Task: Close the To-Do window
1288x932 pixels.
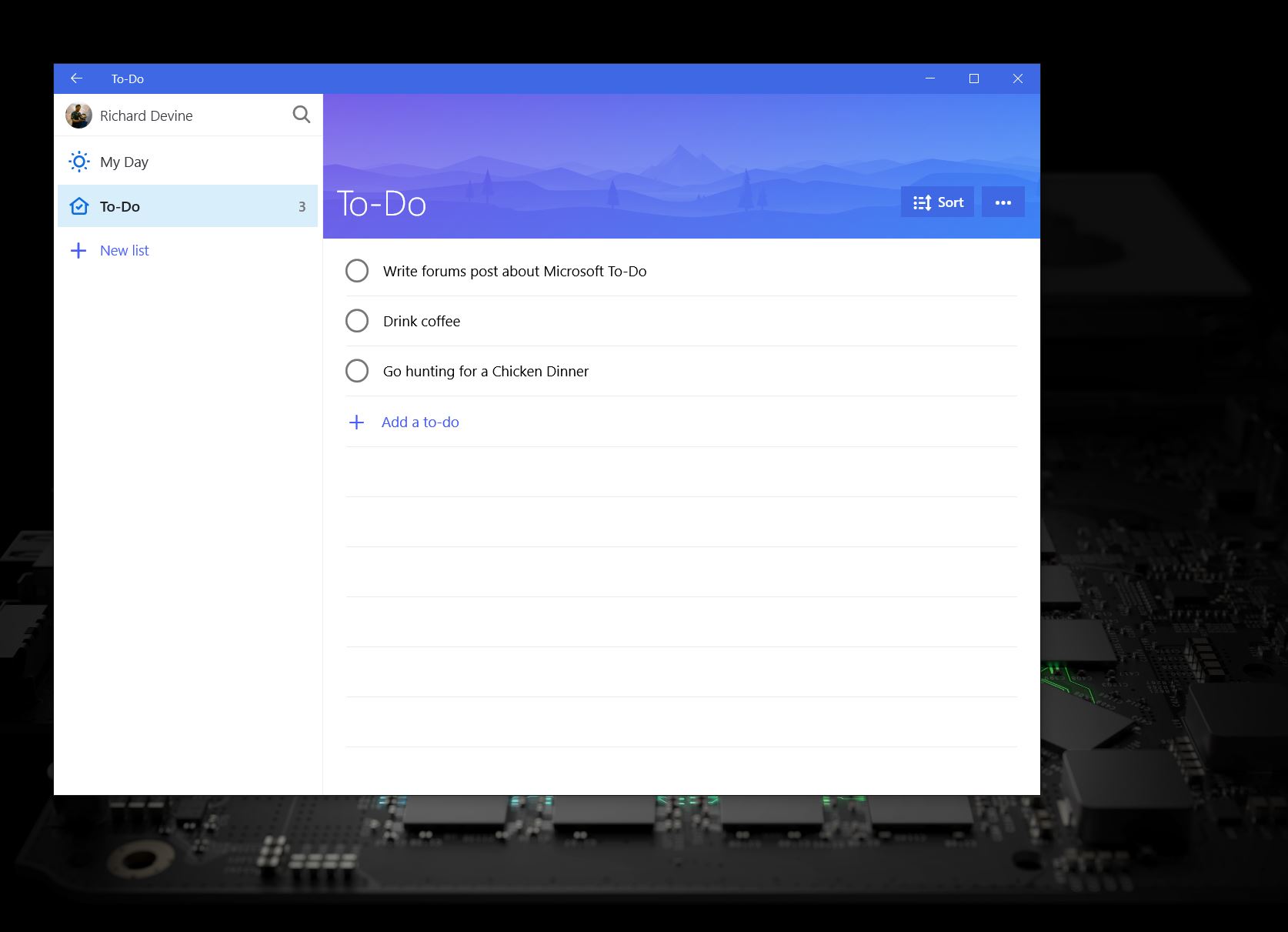Action: pos(1018,79)
